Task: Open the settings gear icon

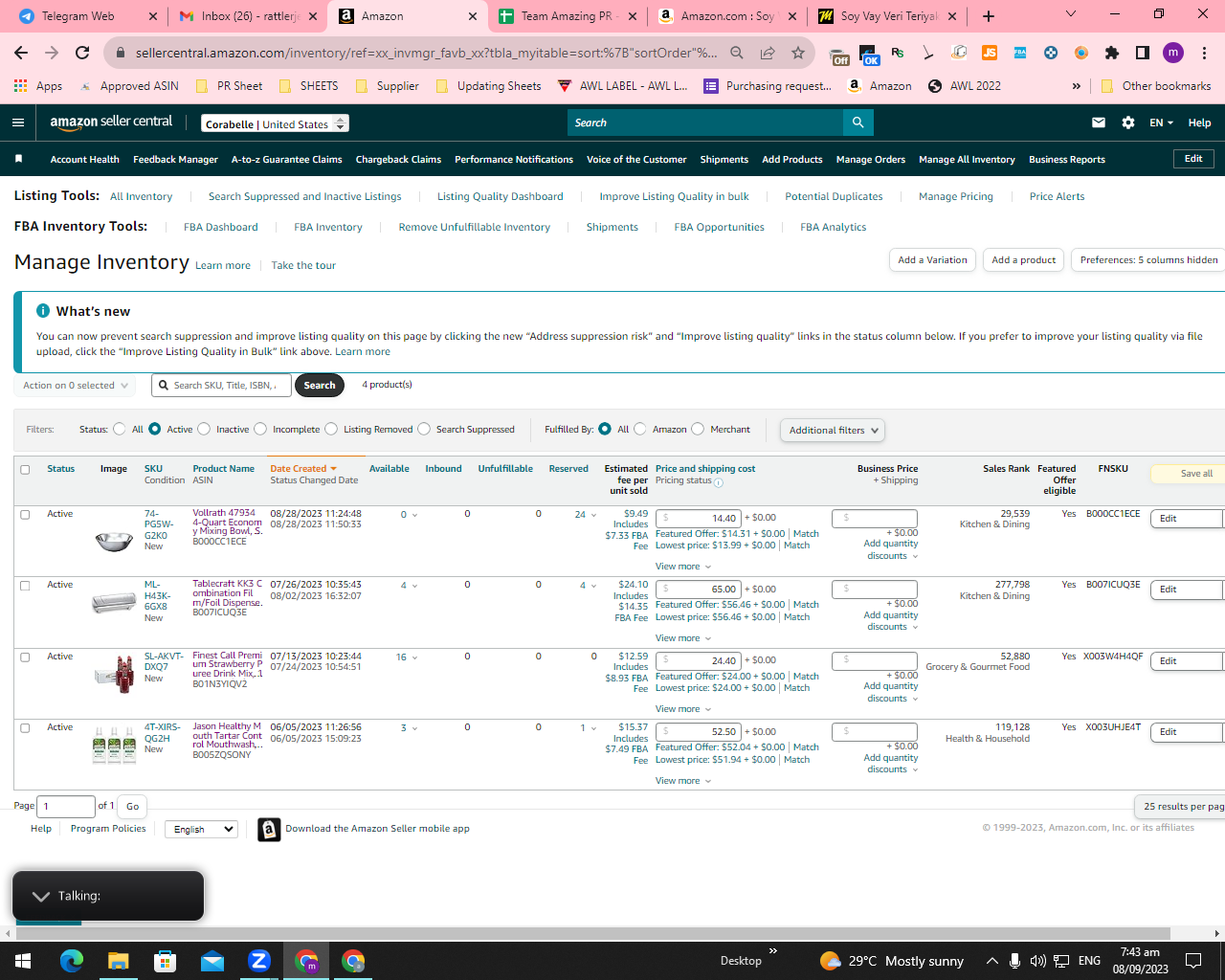Action: pyautogui.click(x=1128, y=122)
